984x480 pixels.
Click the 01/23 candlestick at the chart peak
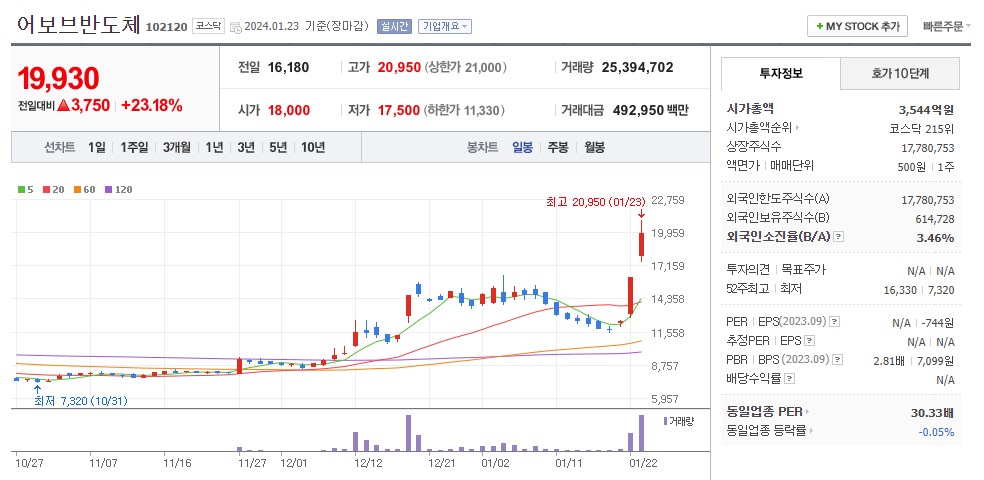[641, 243]
